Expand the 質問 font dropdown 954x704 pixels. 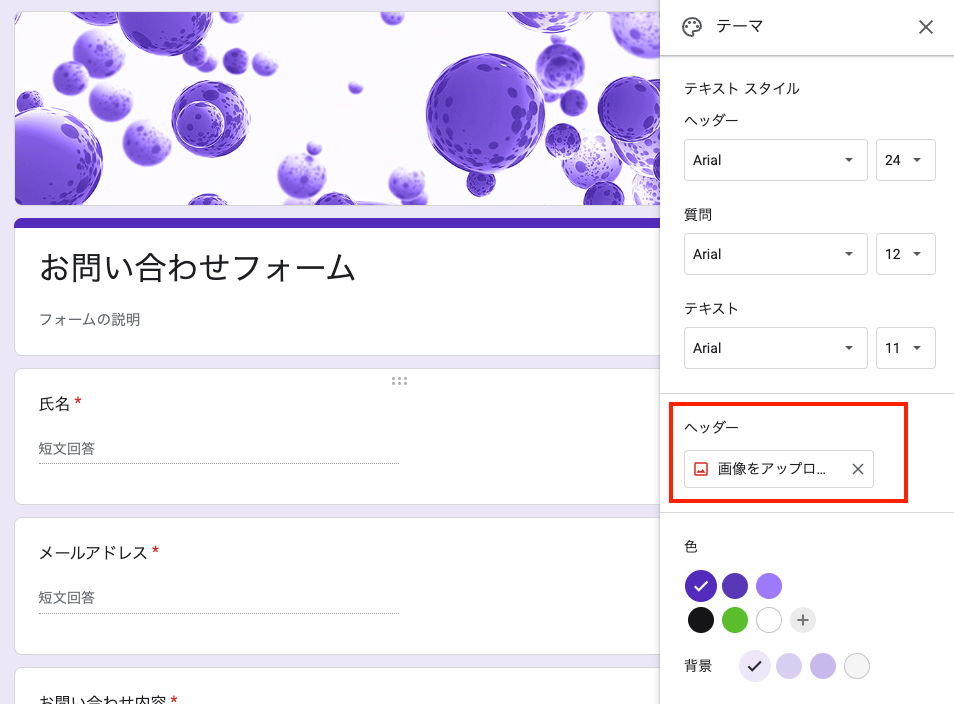coord(775,254)
